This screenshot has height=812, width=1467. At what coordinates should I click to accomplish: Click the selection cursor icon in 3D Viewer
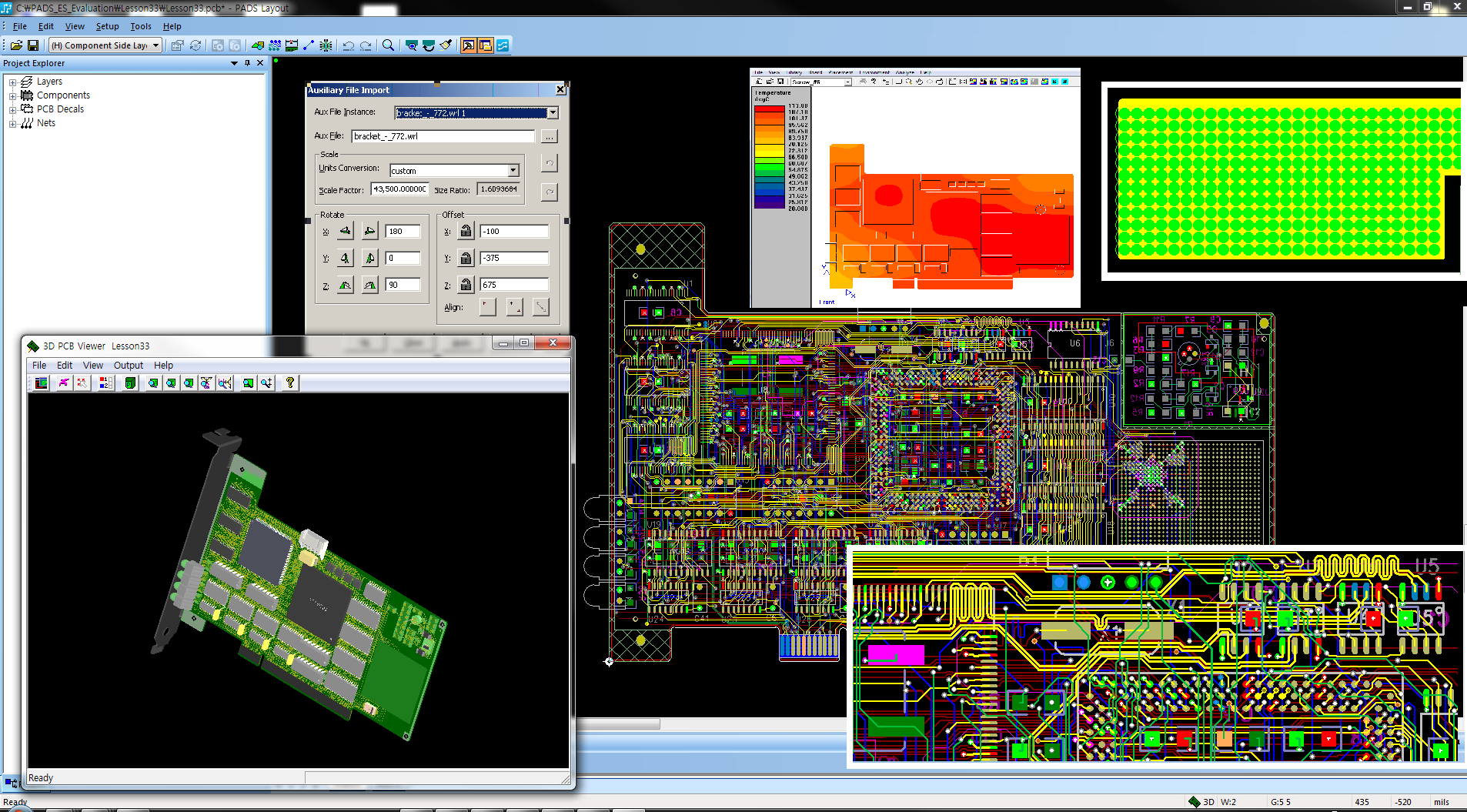point(82,383)
